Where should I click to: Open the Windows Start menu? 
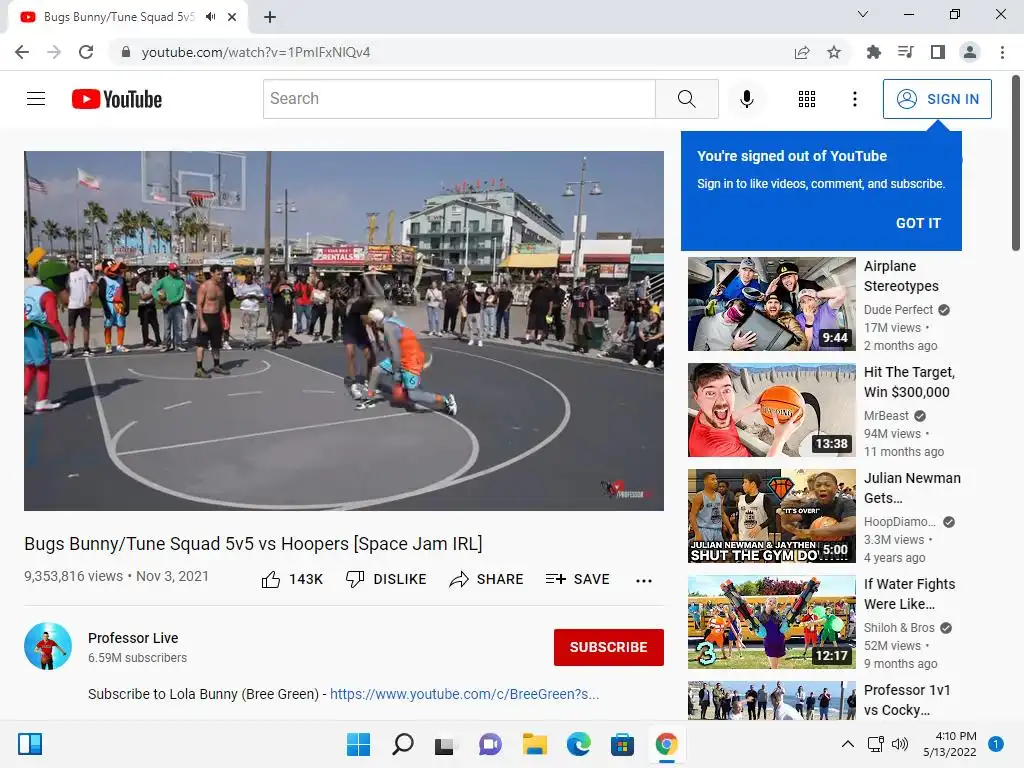coord(358,744)
